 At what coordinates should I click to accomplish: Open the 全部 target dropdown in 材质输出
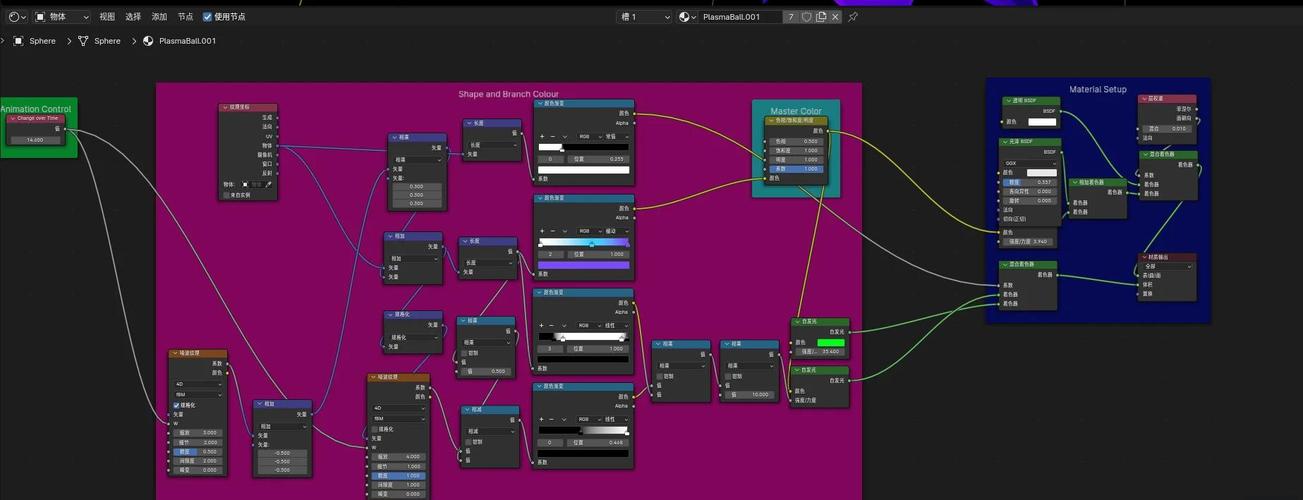[x=1168, y=267]
